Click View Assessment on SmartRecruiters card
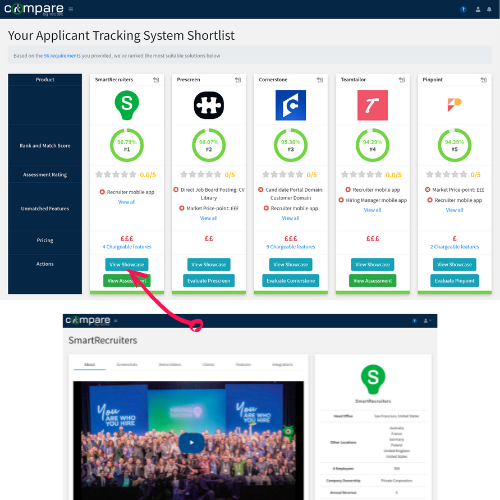This screenshot has width=500, height=500. pos(127,281)
